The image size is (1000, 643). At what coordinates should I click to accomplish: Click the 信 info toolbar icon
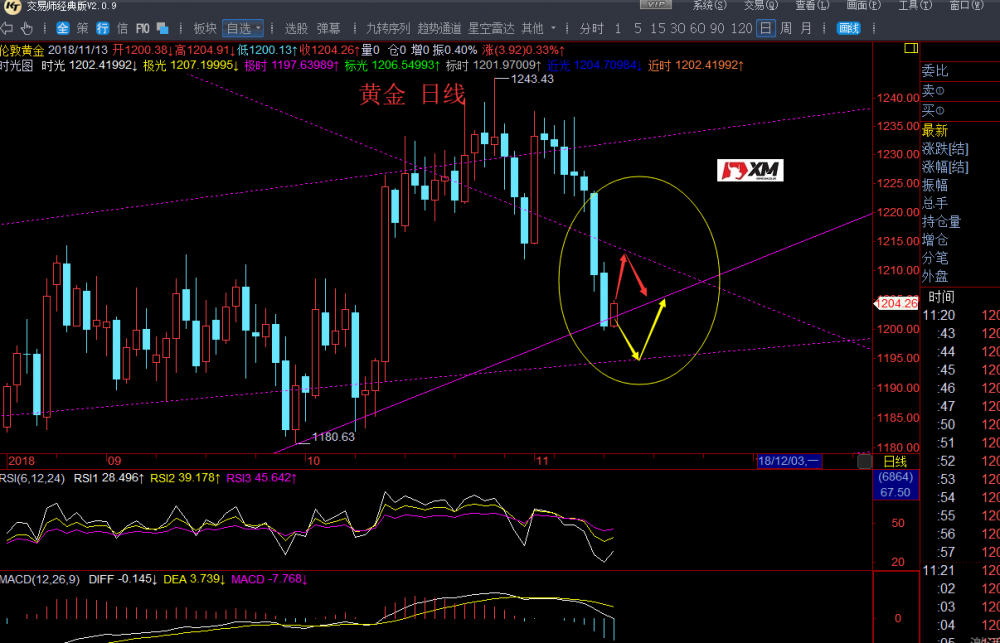[x=122, y=28]
